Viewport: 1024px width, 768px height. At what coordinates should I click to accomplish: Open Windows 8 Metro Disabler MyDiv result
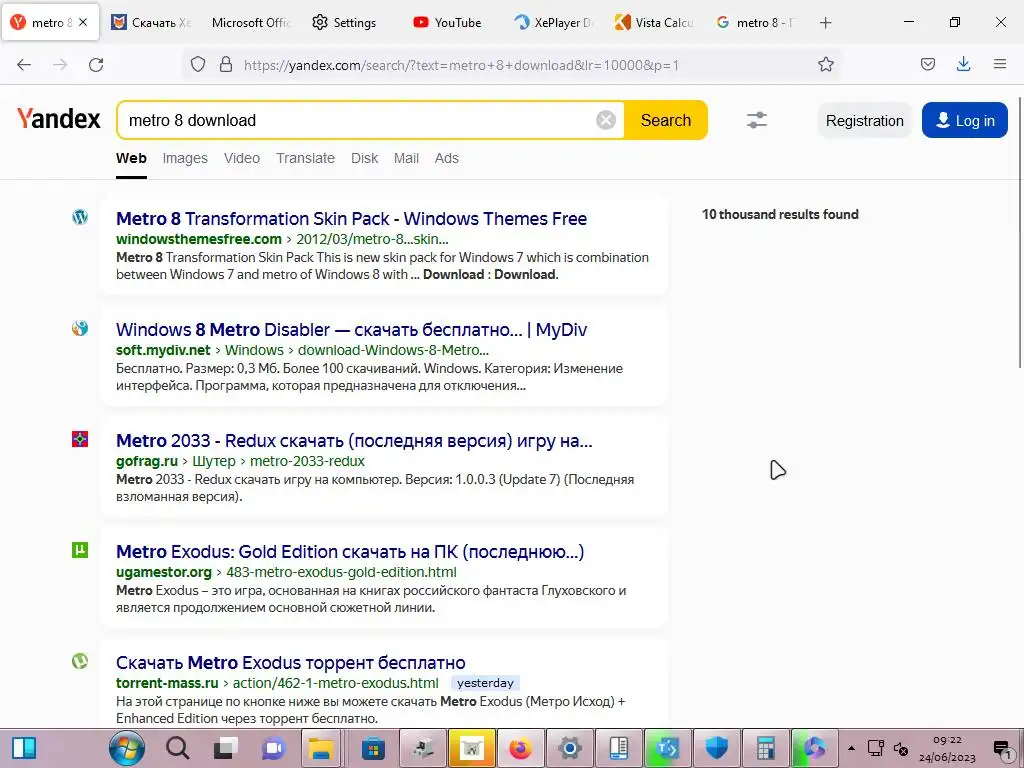pyautogui.click(x=351, y=330)
